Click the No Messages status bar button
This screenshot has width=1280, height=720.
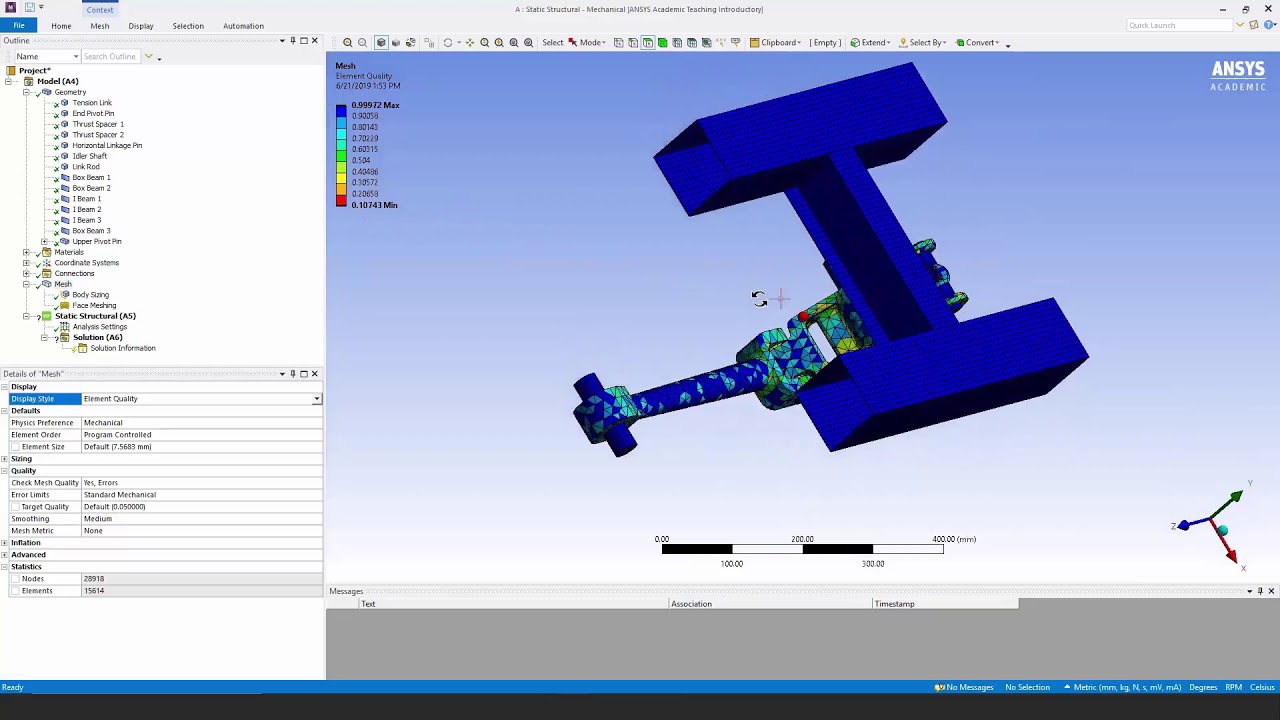pyautogui.click(x=964, y=688)
